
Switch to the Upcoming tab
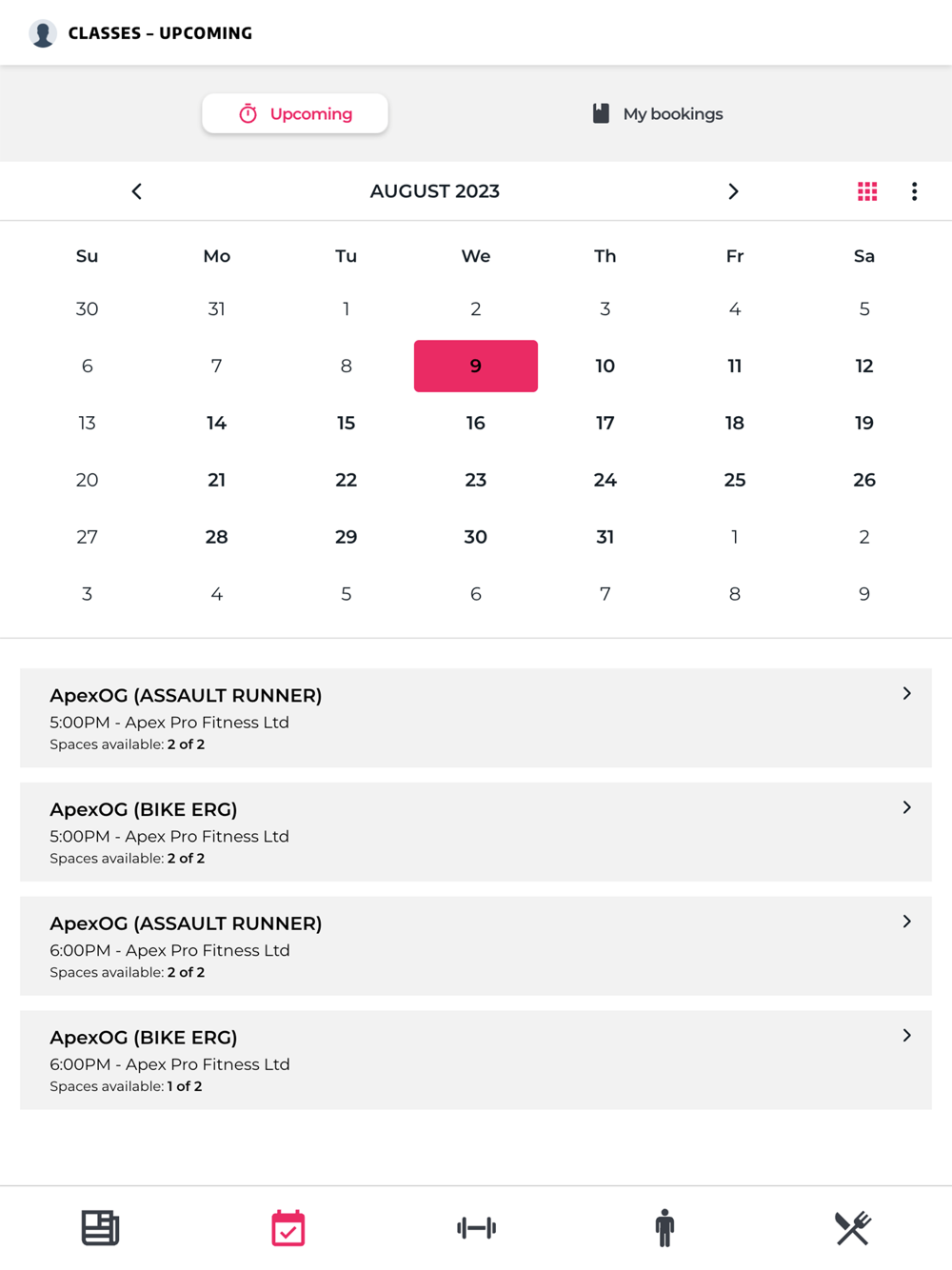pyautogui.click(x=295, y=114)
